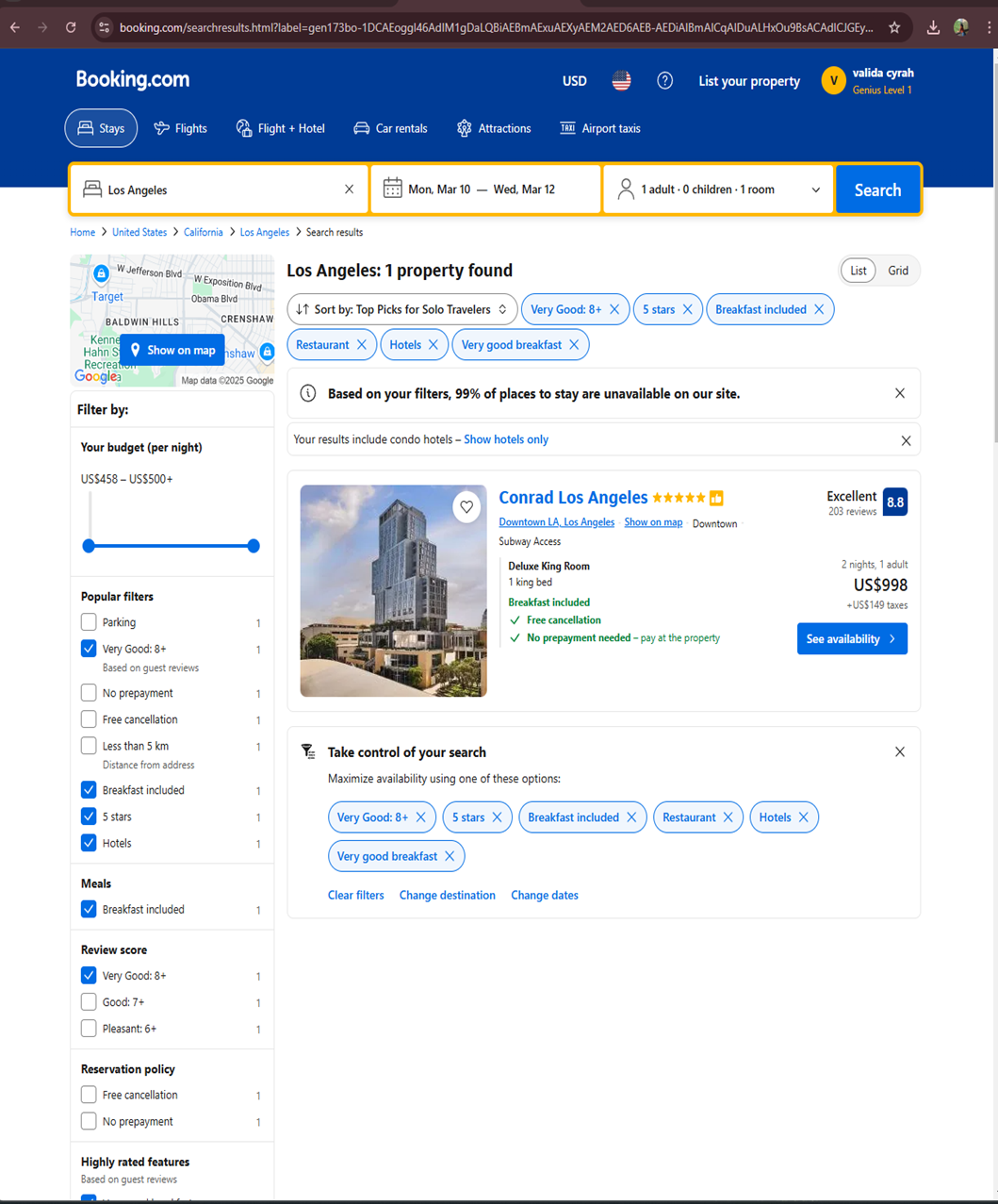This screenshot has height=1204, width=998.
Task: Close the Take control of your search panel
Action: (x=900, y=751)
